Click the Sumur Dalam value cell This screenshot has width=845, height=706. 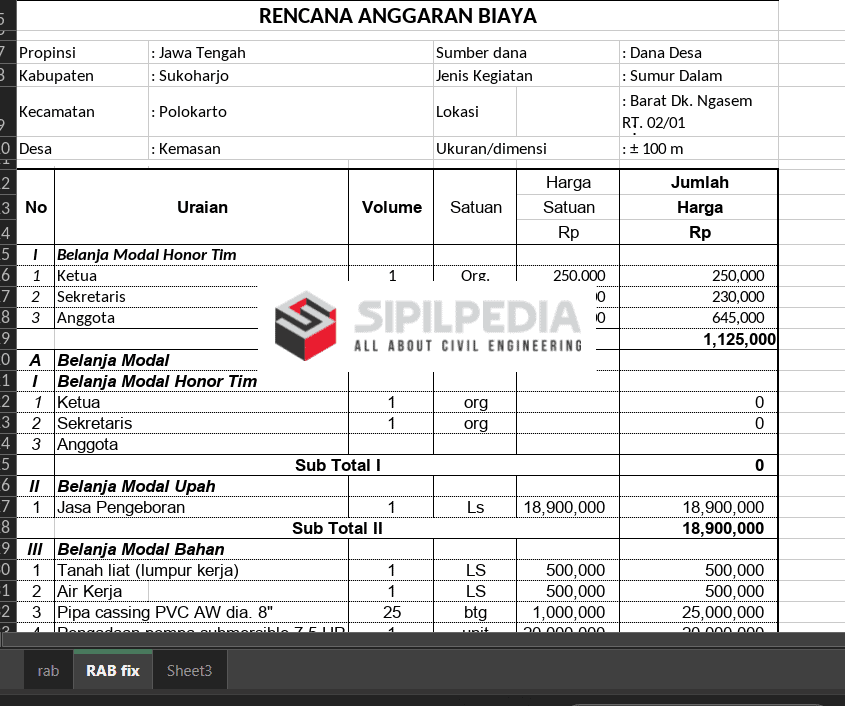coord(698,76)
